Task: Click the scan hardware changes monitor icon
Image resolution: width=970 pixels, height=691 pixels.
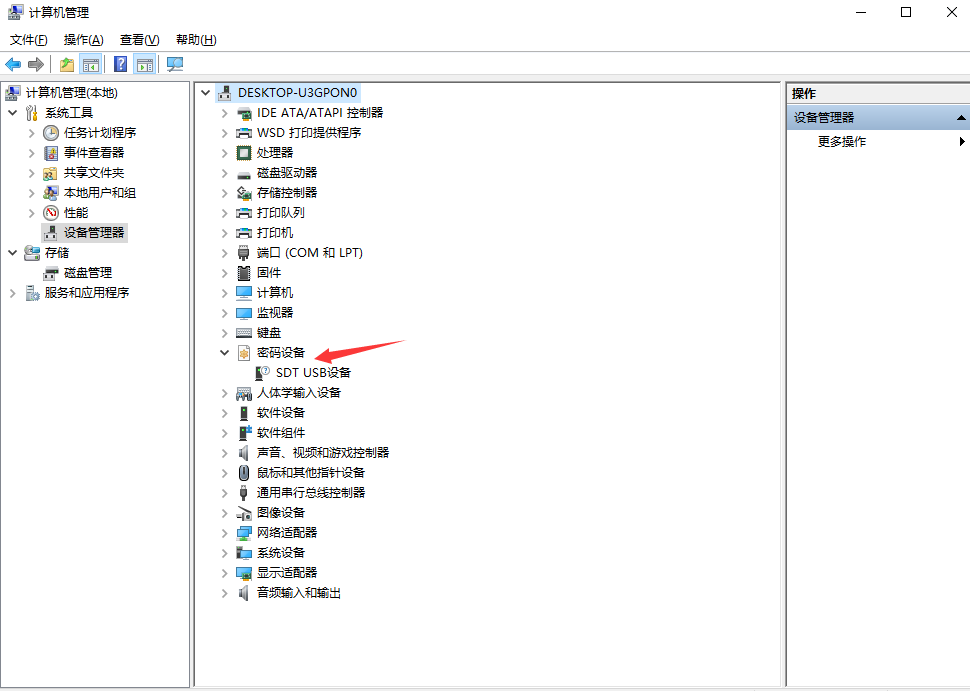Action: 175,64
